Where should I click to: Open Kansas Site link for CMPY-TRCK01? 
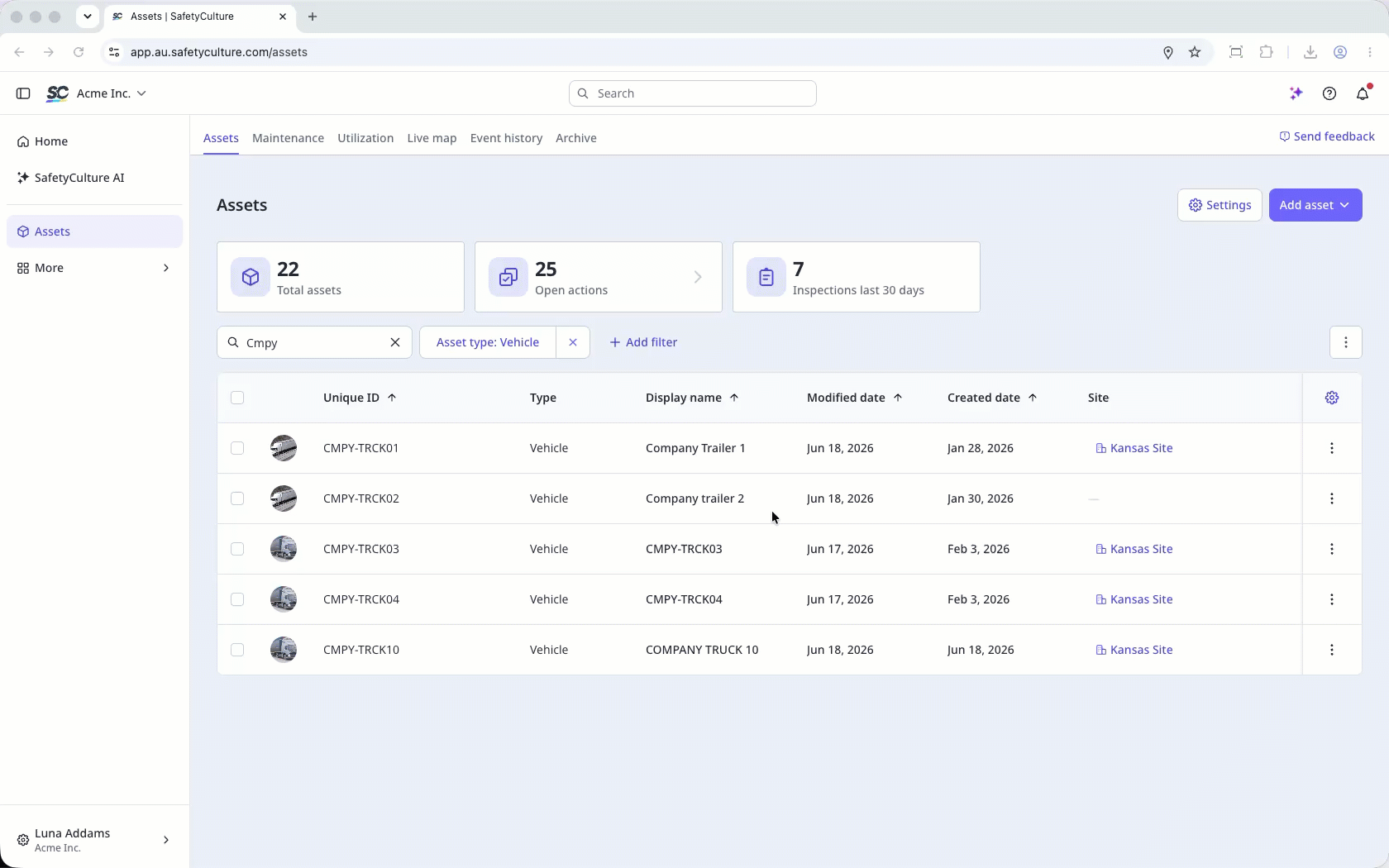tap(1134, 448)
